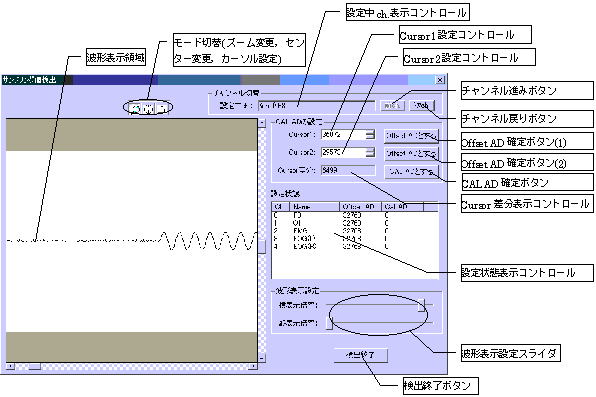Click the channel back button

click(422, 105)
